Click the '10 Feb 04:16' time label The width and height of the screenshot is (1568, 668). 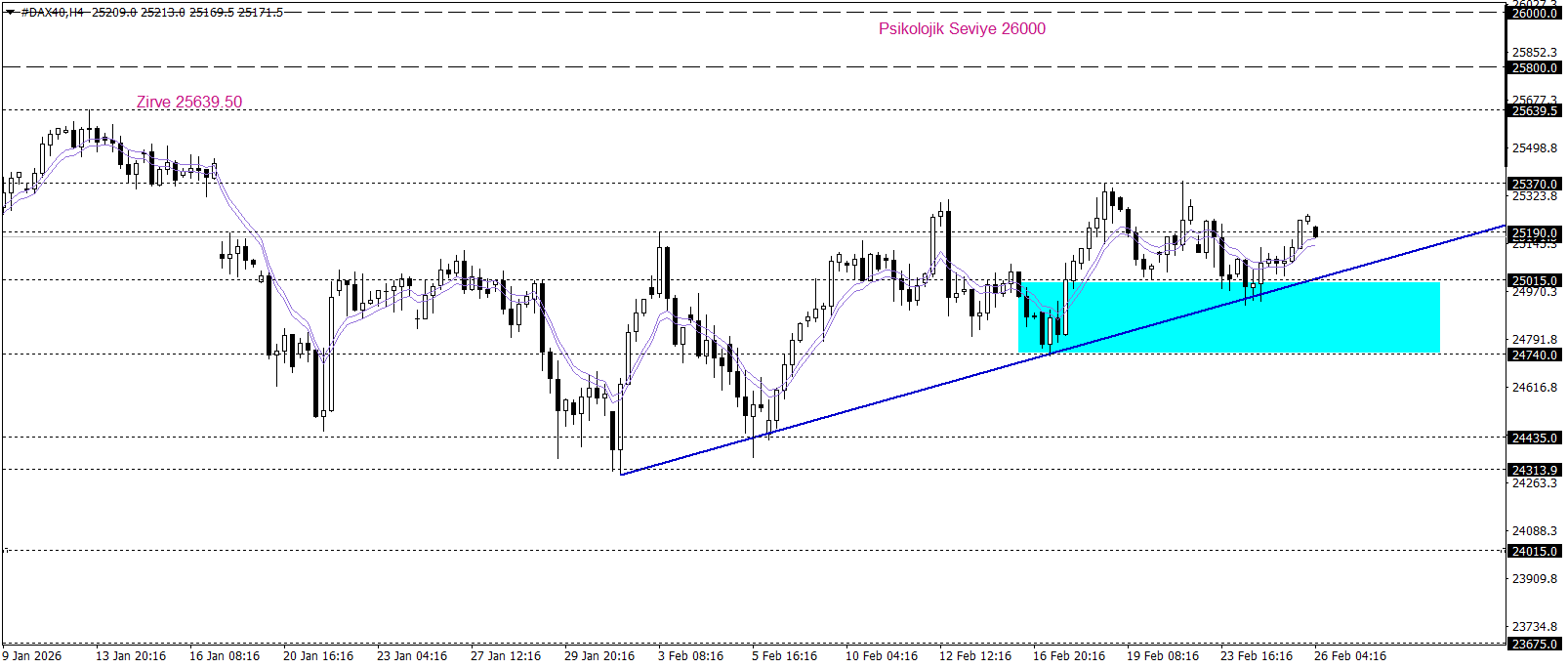[x=882, y=656]
